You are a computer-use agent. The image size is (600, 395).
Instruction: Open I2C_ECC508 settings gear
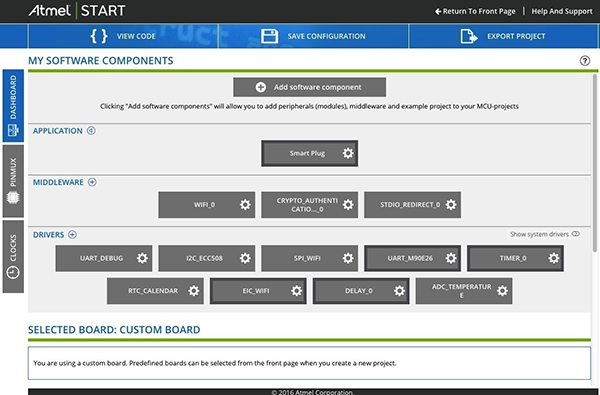(245, 258)
